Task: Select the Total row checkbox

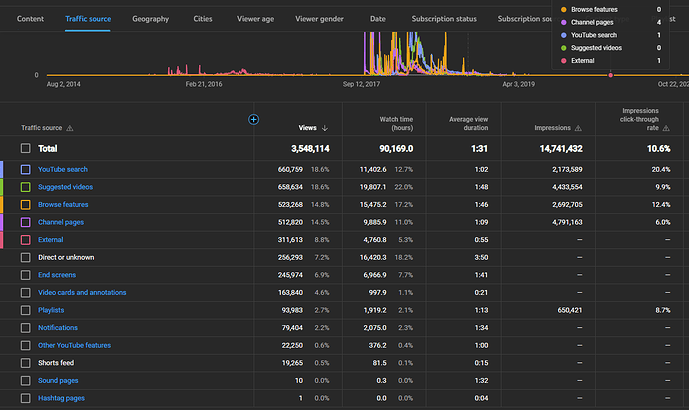Action: click(x=24, y=148)
